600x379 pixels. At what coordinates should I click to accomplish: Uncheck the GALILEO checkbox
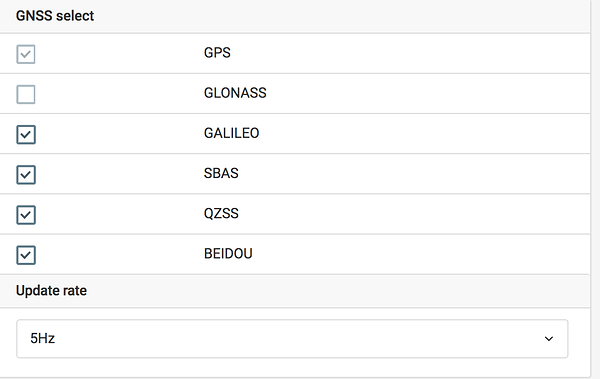26,134
